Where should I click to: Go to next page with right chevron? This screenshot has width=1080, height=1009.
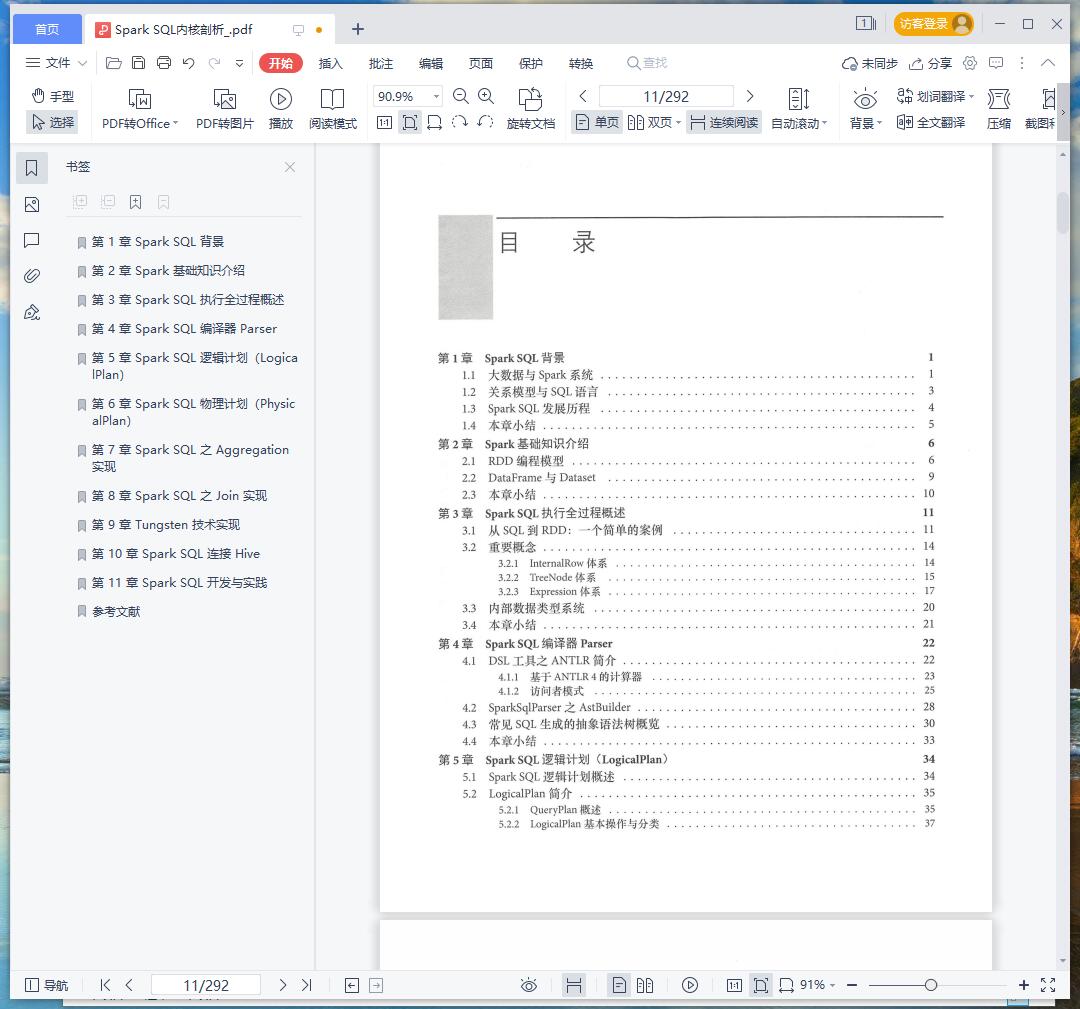(750, 96)
